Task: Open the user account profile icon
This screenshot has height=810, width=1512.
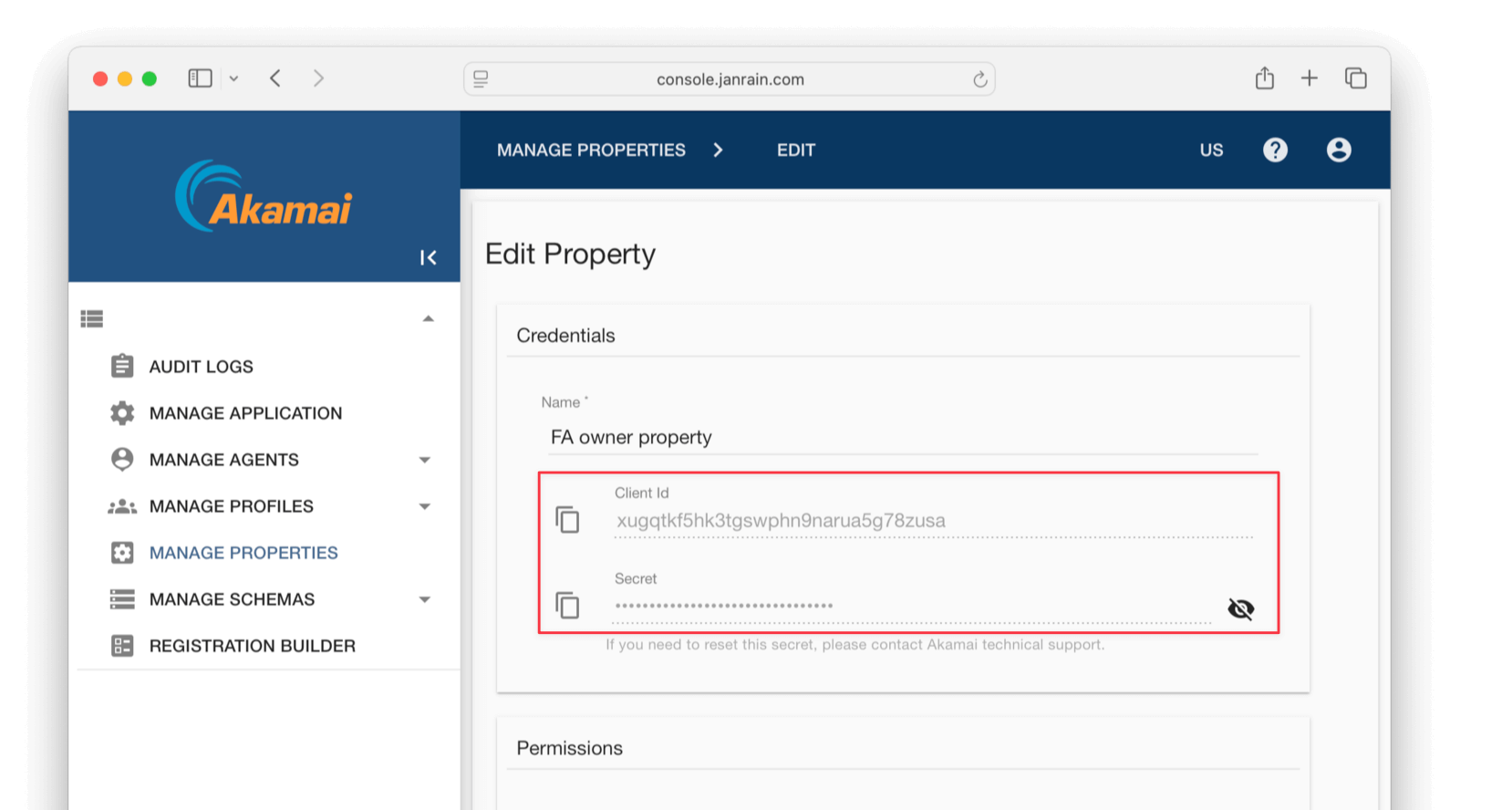Action: pos(1339,150)
